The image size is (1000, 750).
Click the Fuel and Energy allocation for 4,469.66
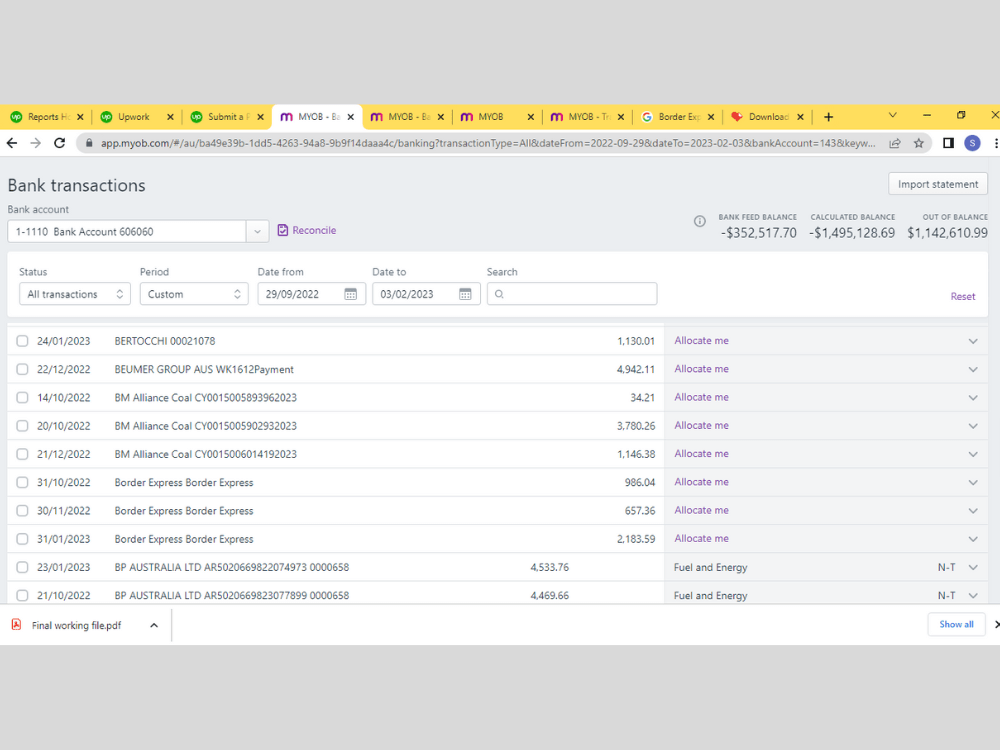(710, 595)
